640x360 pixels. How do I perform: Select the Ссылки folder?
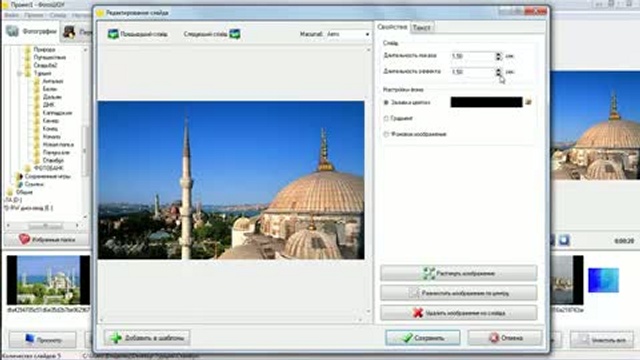click(x=34, y=184)
